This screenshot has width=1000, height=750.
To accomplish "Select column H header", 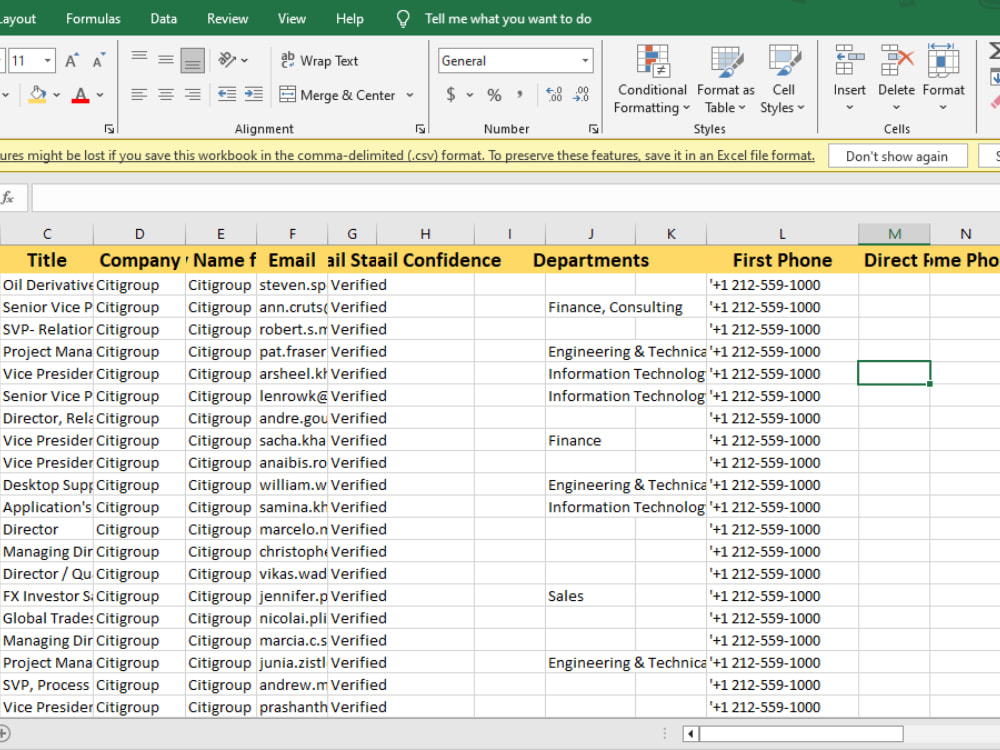I will [425, 234].
